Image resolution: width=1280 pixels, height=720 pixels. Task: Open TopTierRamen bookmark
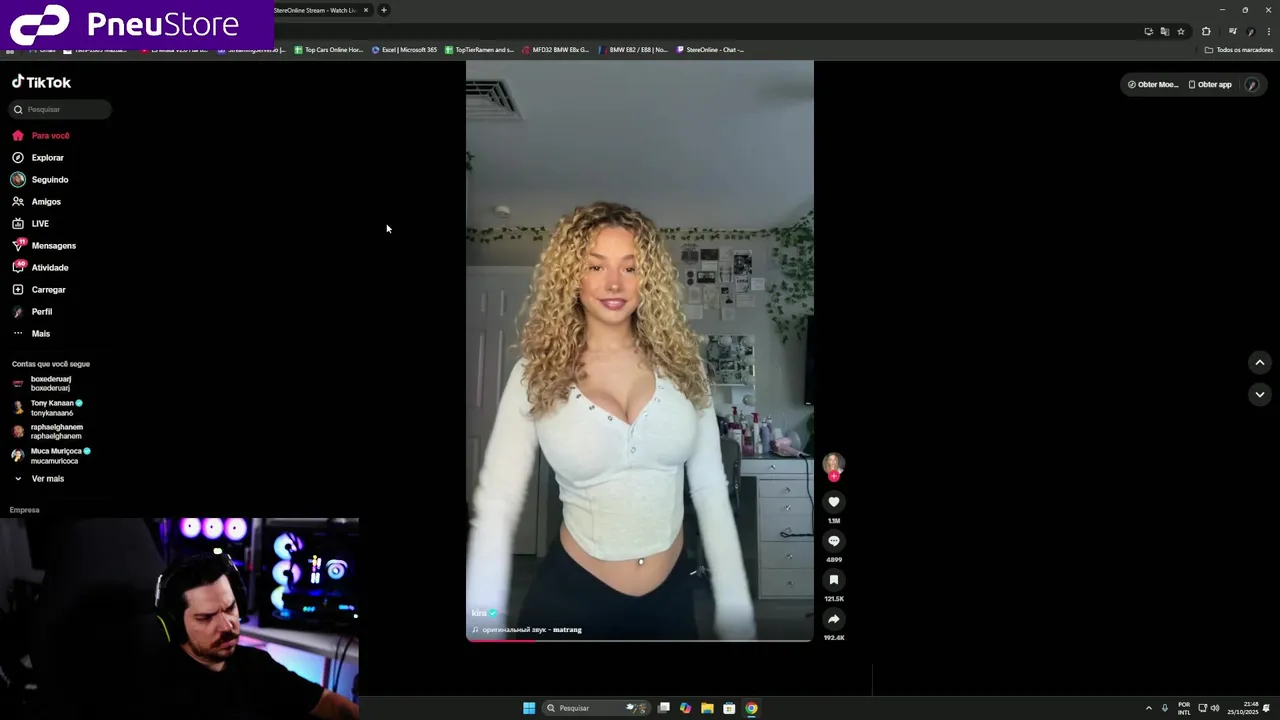click(x=480, y=49)
